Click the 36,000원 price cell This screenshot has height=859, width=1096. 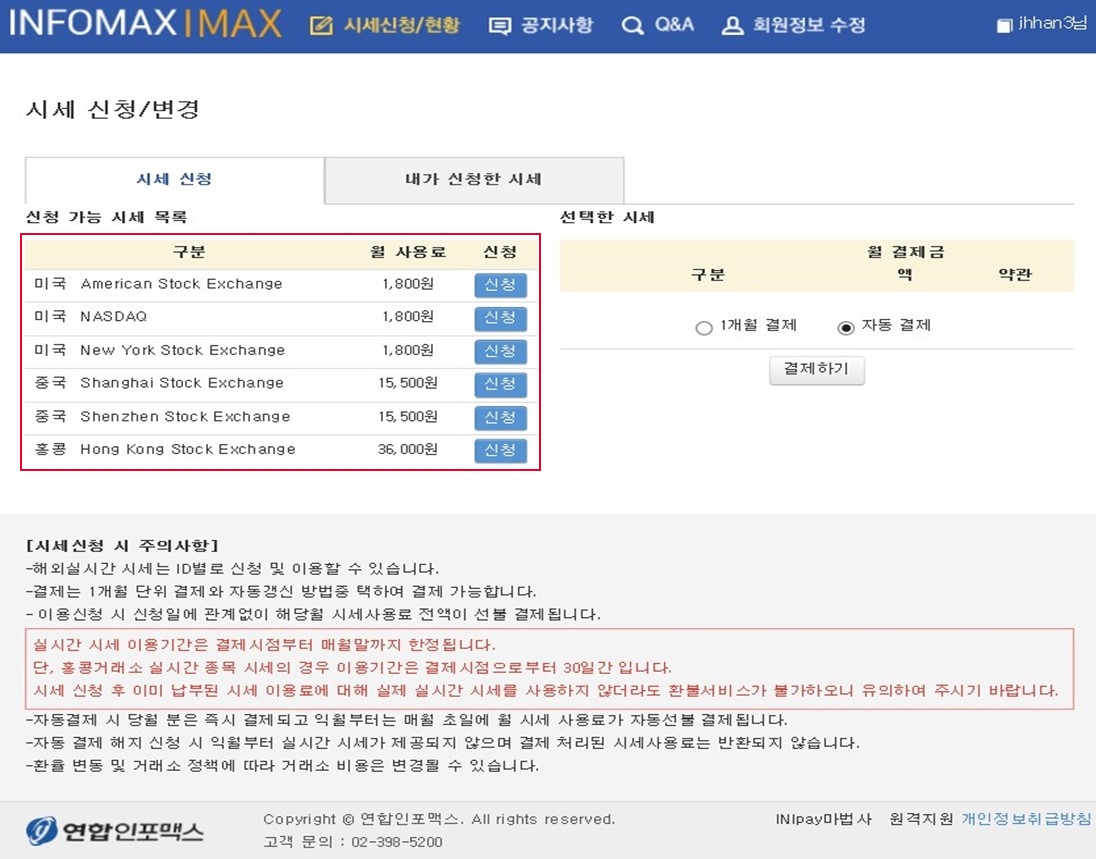tap(408, 449)
